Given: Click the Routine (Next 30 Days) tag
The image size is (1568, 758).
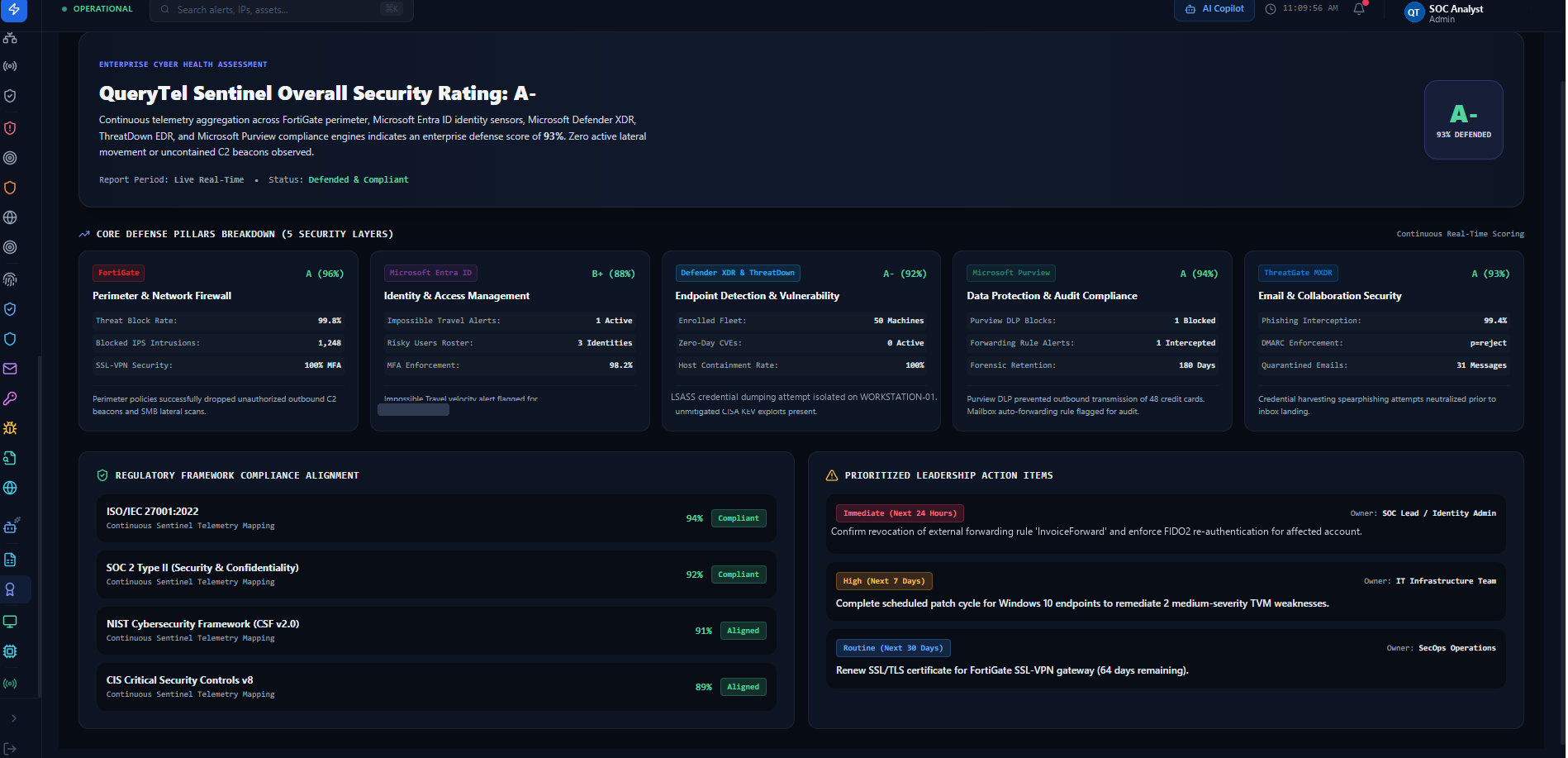Looking at the screenshot, I should [893, 648].
